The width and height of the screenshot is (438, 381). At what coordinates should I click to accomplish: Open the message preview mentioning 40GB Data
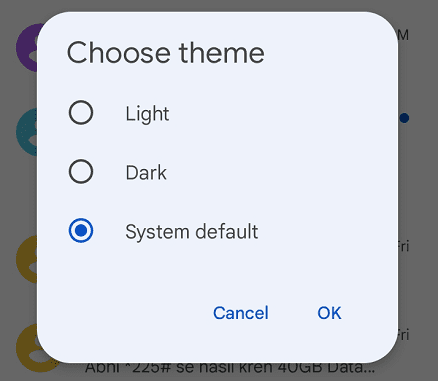[230, 368]
